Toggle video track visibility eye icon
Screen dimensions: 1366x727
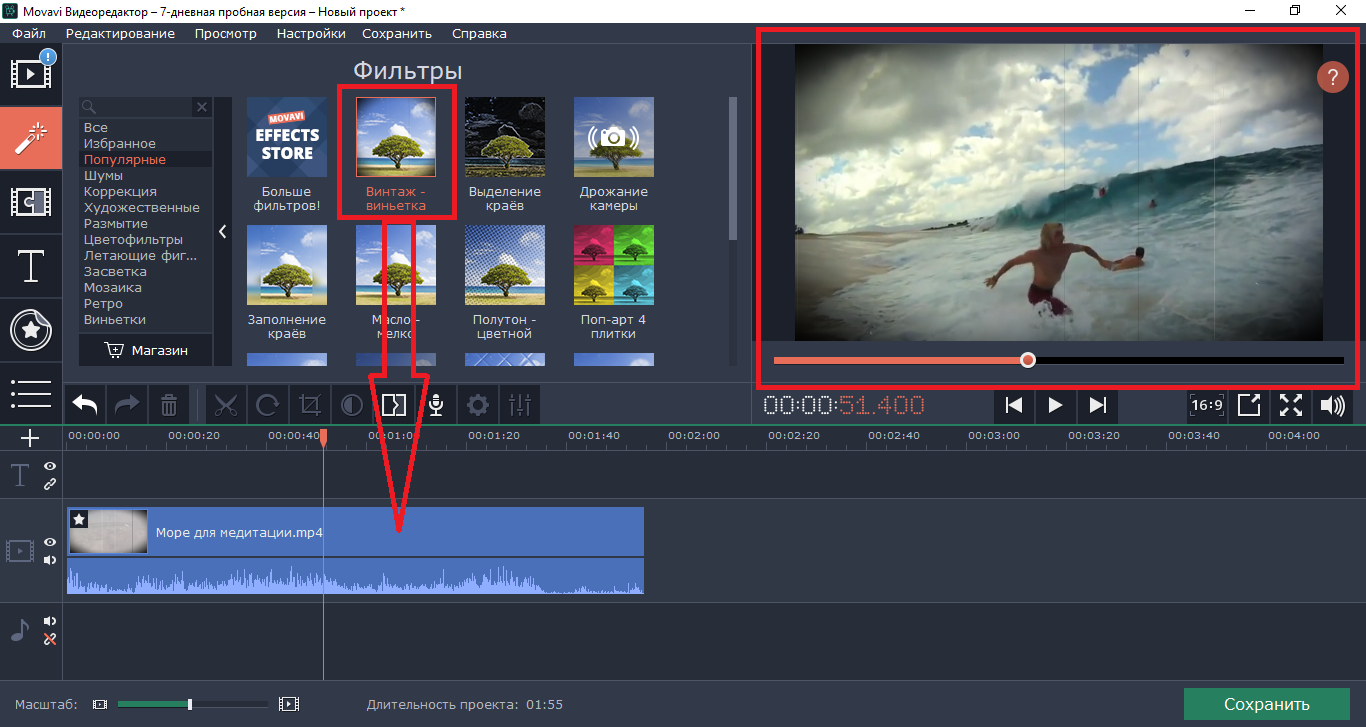[50, 541]
